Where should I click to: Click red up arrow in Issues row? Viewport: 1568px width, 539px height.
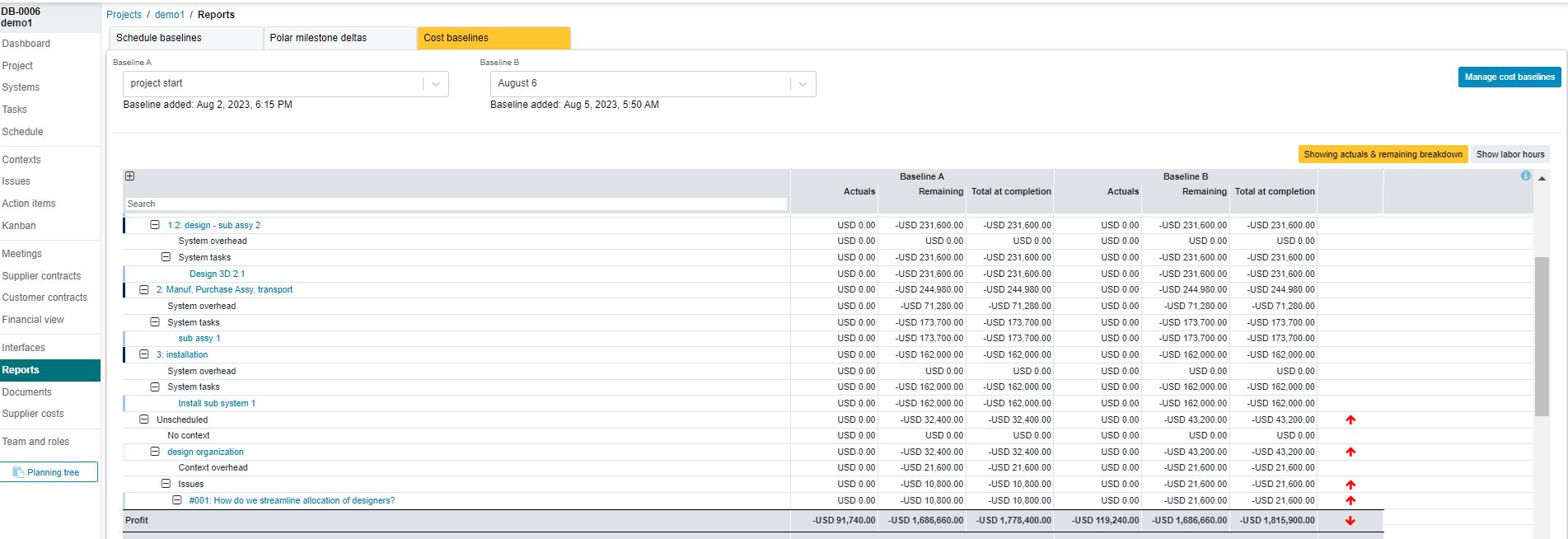[1350, 485]
